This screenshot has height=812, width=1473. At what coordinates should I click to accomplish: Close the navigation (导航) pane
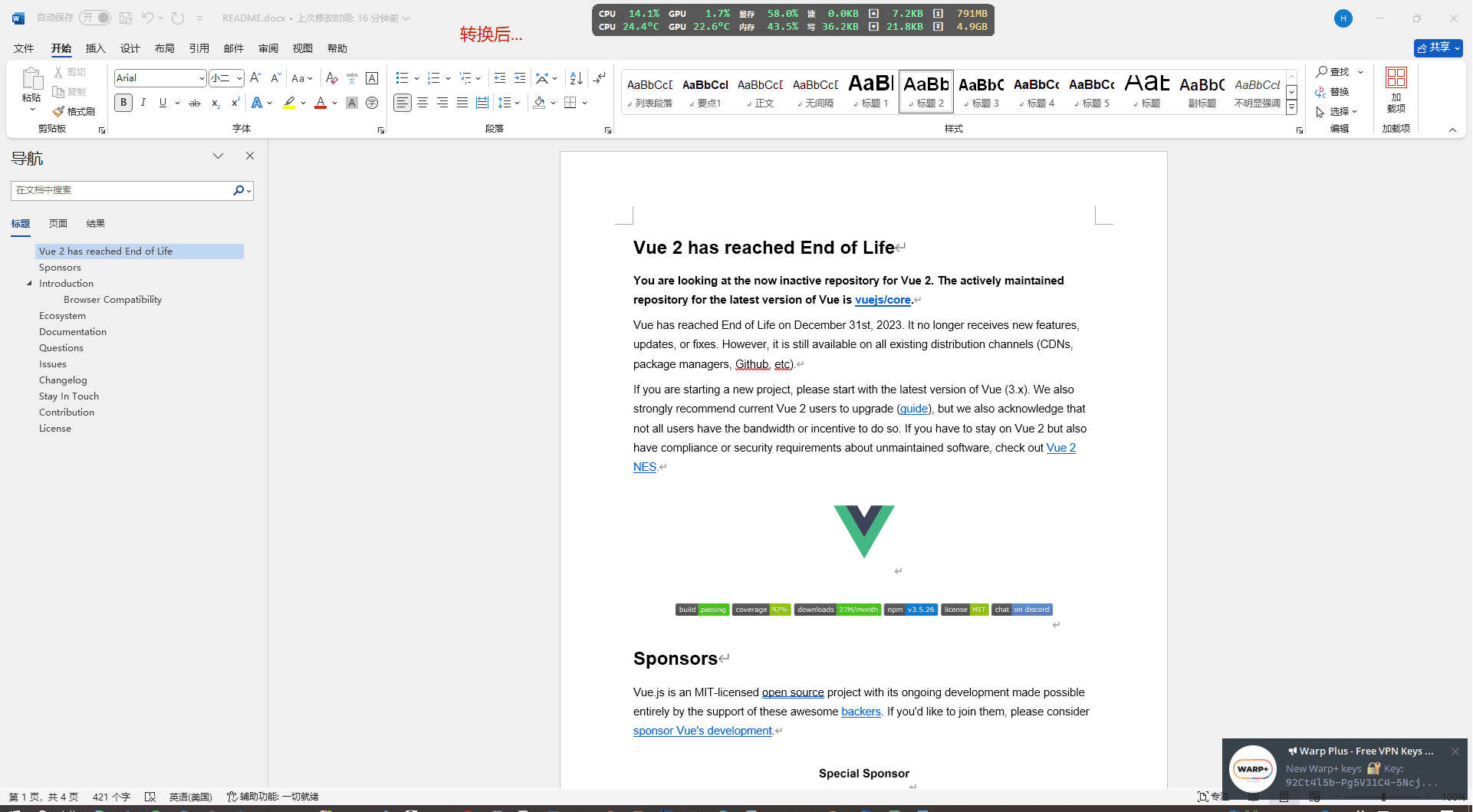click(x=250, y=156)
